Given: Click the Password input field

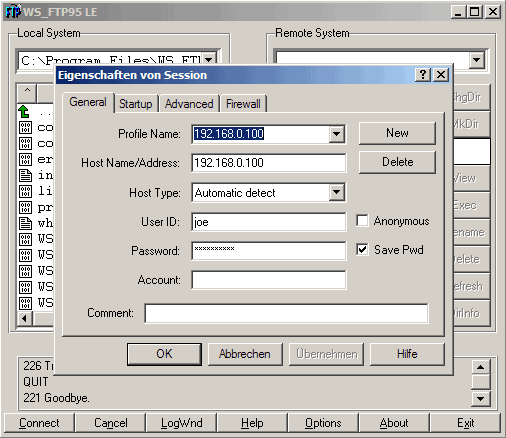Looking at the screenshot, I should click(269, 251).
